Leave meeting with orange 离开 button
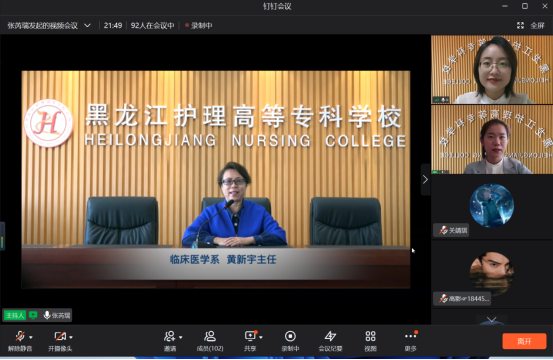The image size is (553, 360). tap(524, 341)
